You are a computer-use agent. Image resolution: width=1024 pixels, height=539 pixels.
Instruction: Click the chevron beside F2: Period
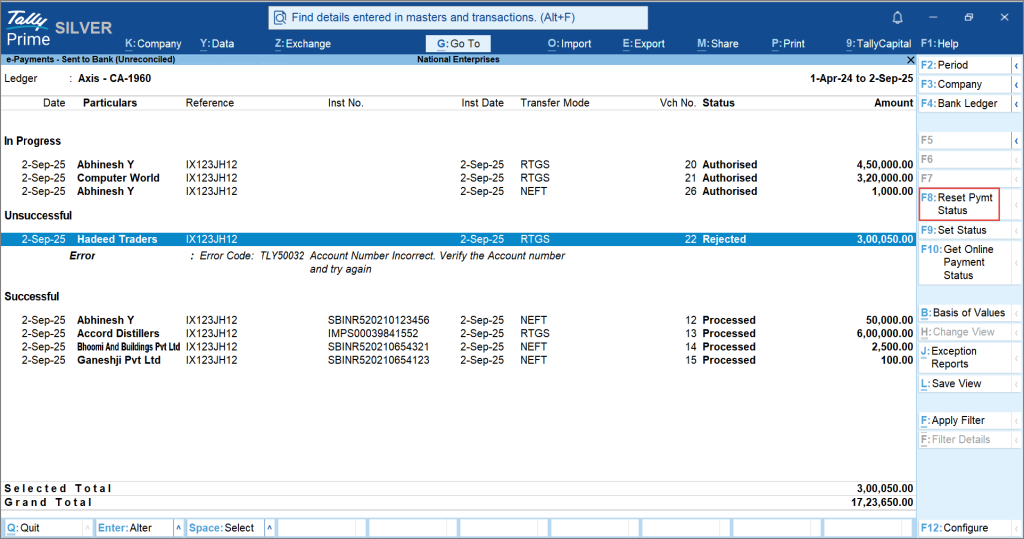(1016, 65)
